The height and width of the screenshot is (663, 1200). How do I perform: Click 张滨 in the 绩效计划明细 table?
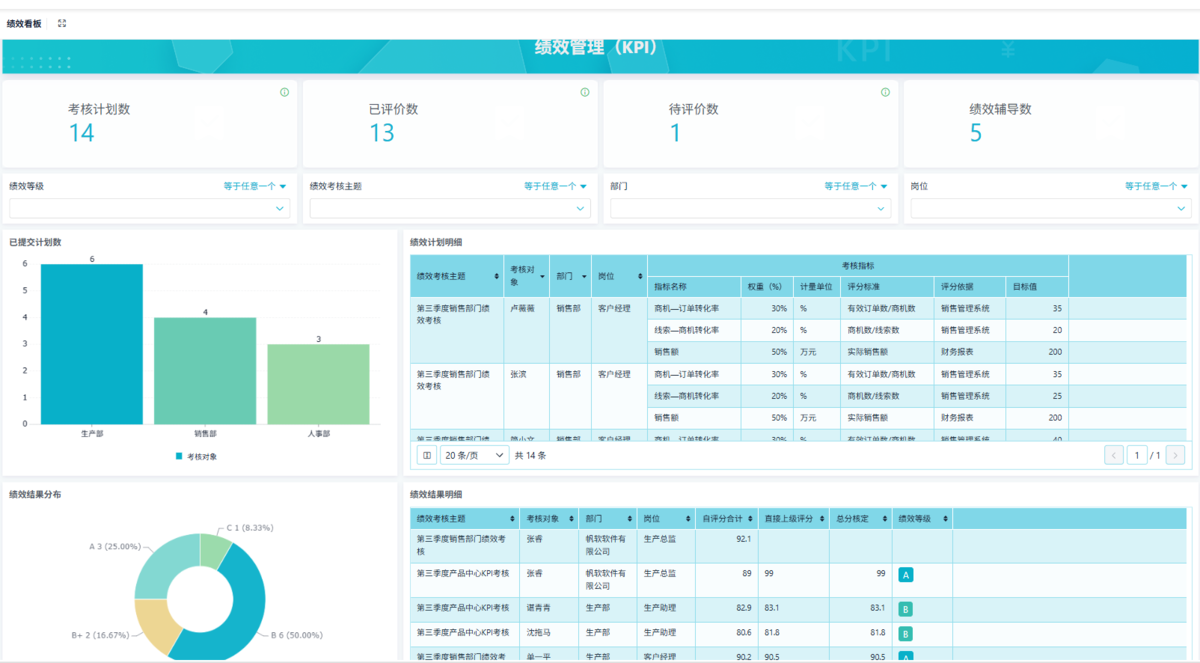[519, 374]
